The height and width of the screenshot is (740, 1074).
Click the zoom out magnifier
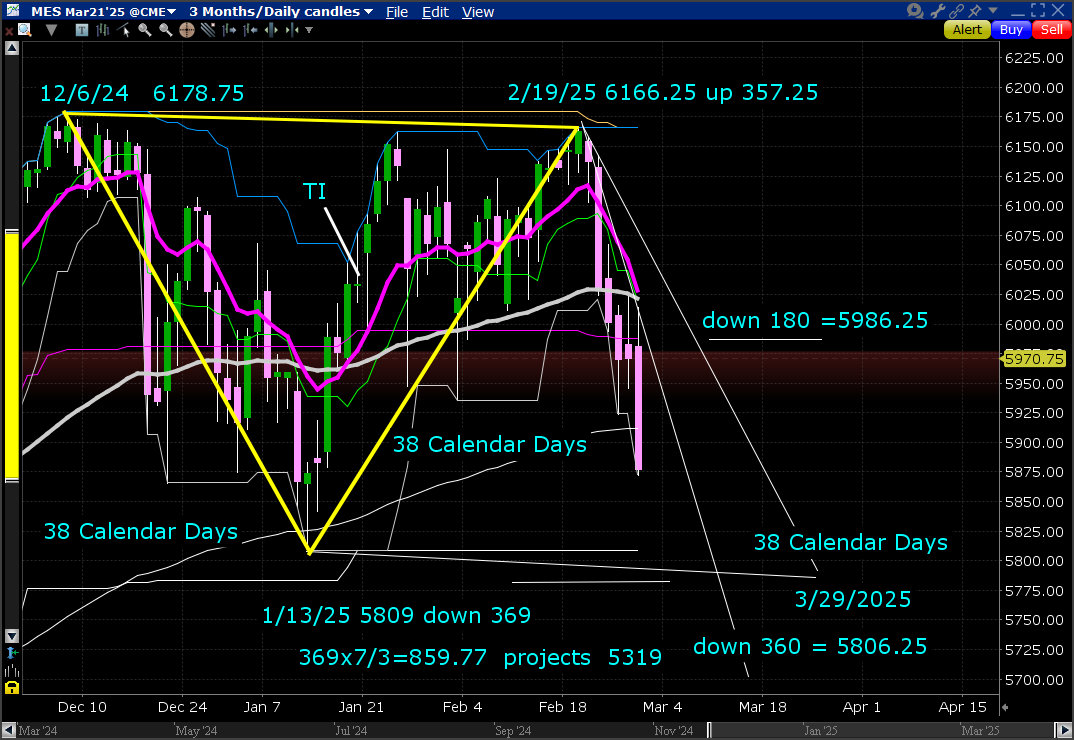[166, 30]
